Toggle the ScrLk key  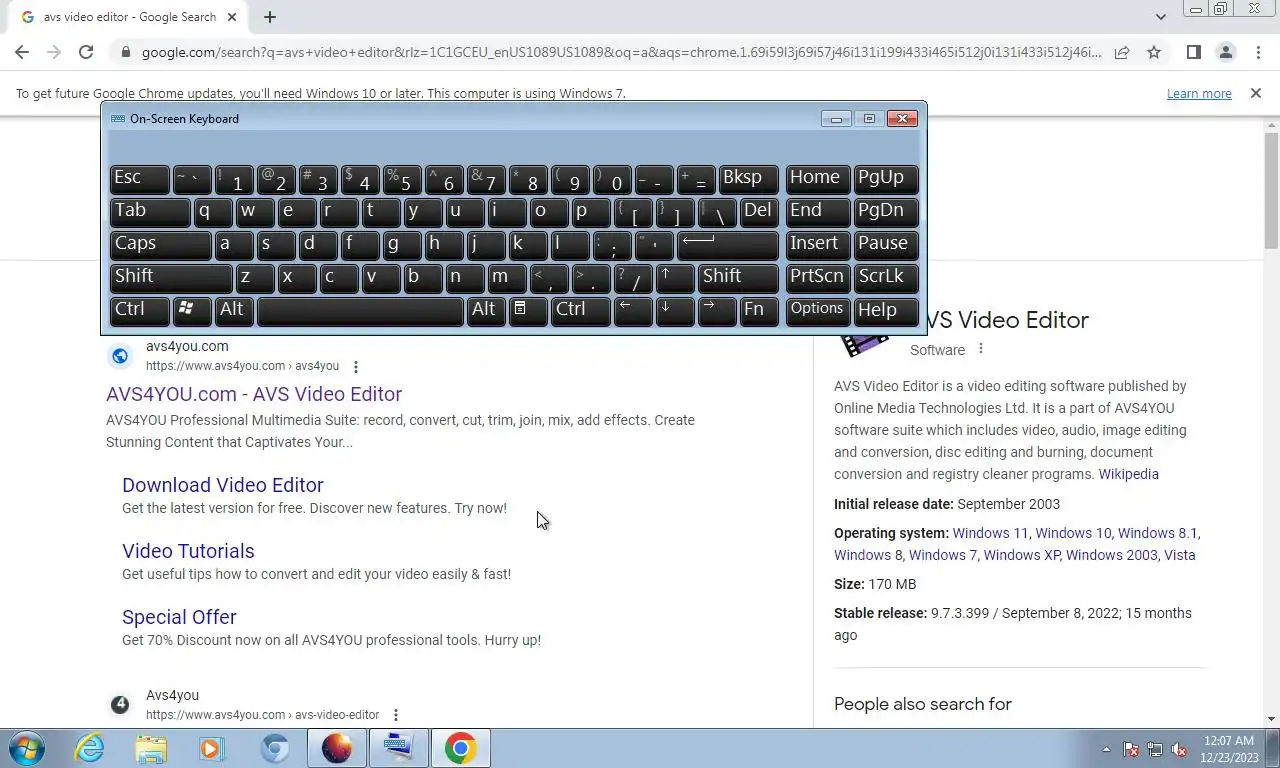[x=886, y=277]
